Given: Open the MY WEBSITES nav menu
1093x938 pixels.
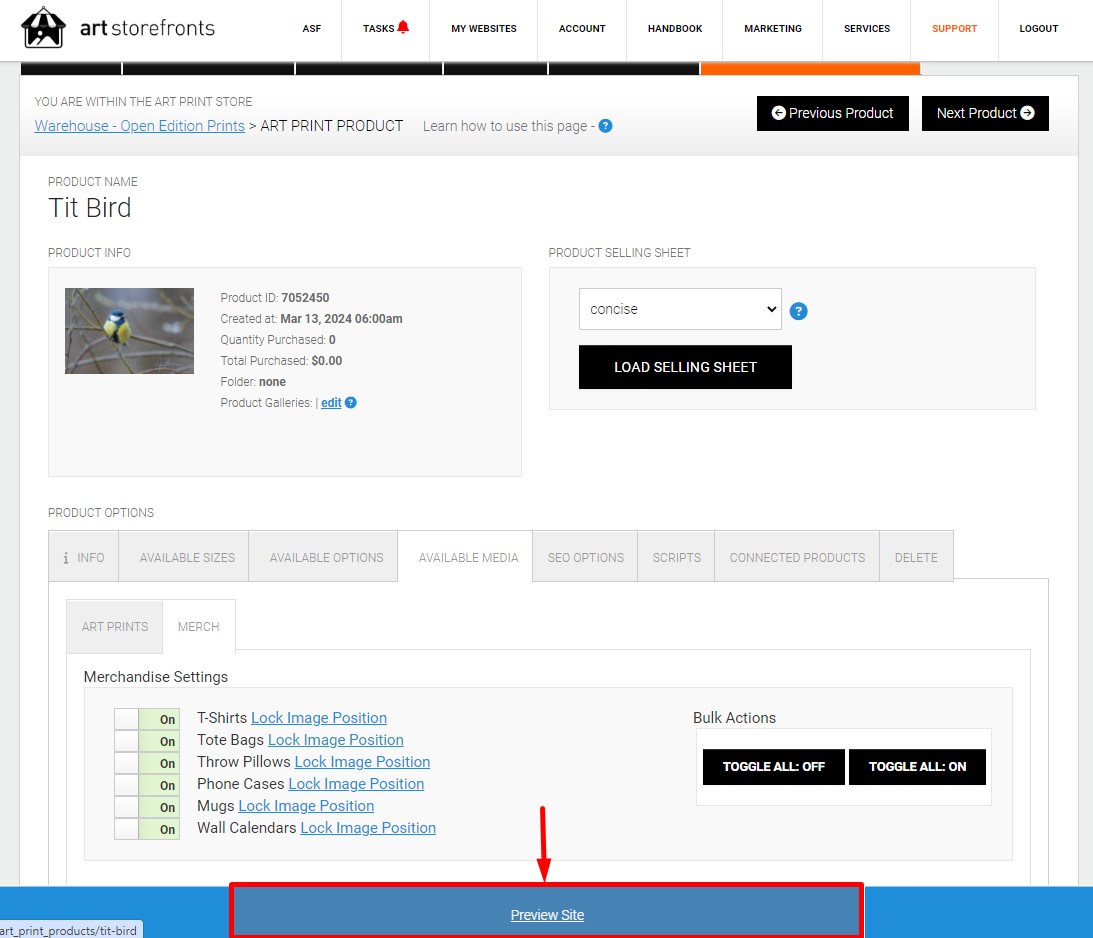Looking at the screenshot, I should pyautogui.click(x=484, y=29).
